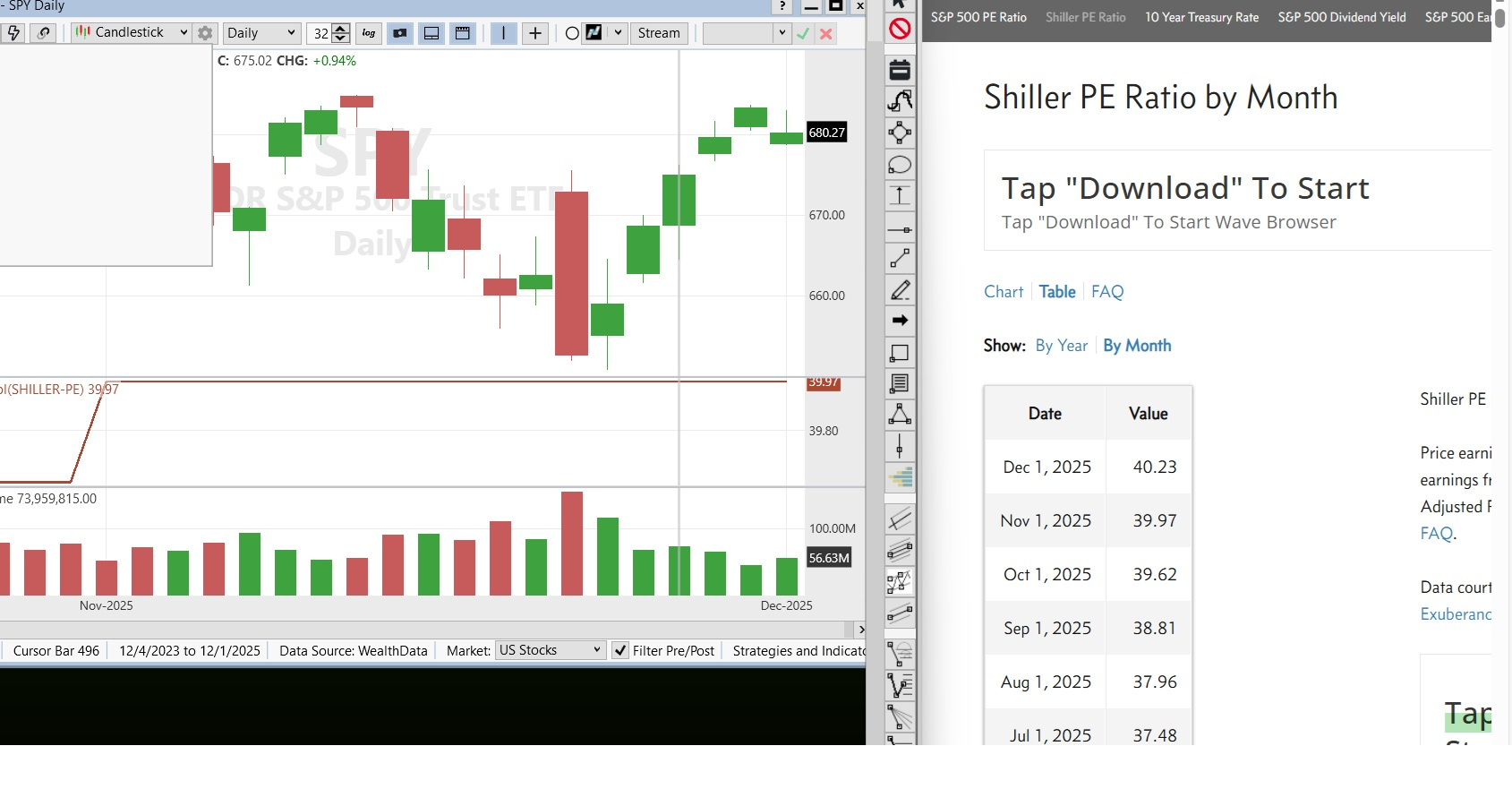Expand the streaming chart icon dropdown arrow
This screenshot has height=806, width=1512.
(x=618, y=33)
